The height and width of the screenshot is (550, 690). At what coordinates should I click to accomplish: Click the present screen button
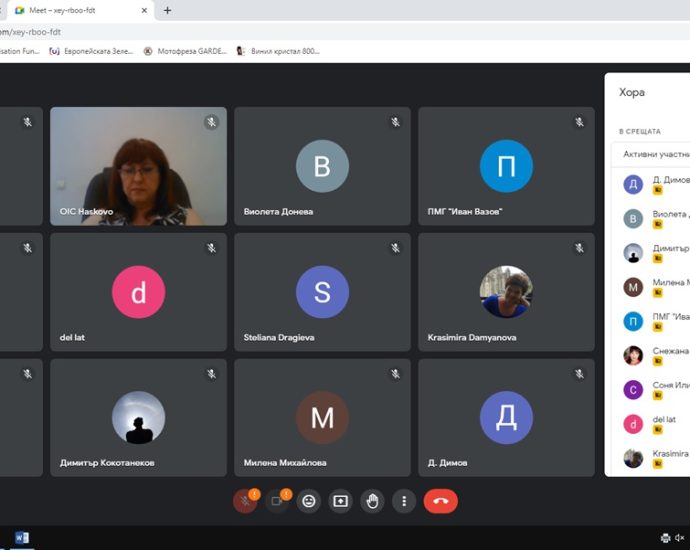[340, 501]
